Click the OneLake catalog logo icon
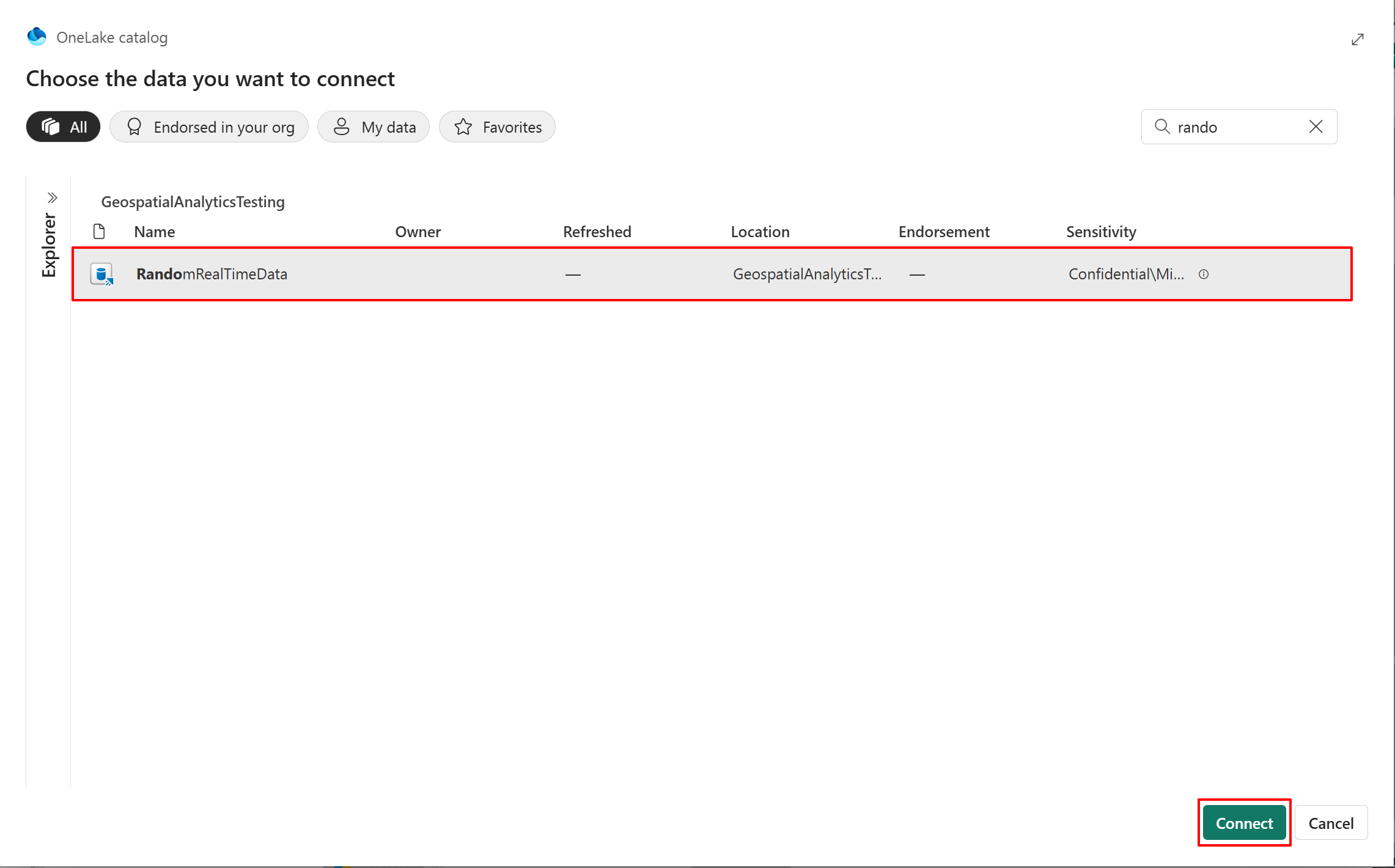The width and height of the screenshot is (1395, 868). coord(37,37)
